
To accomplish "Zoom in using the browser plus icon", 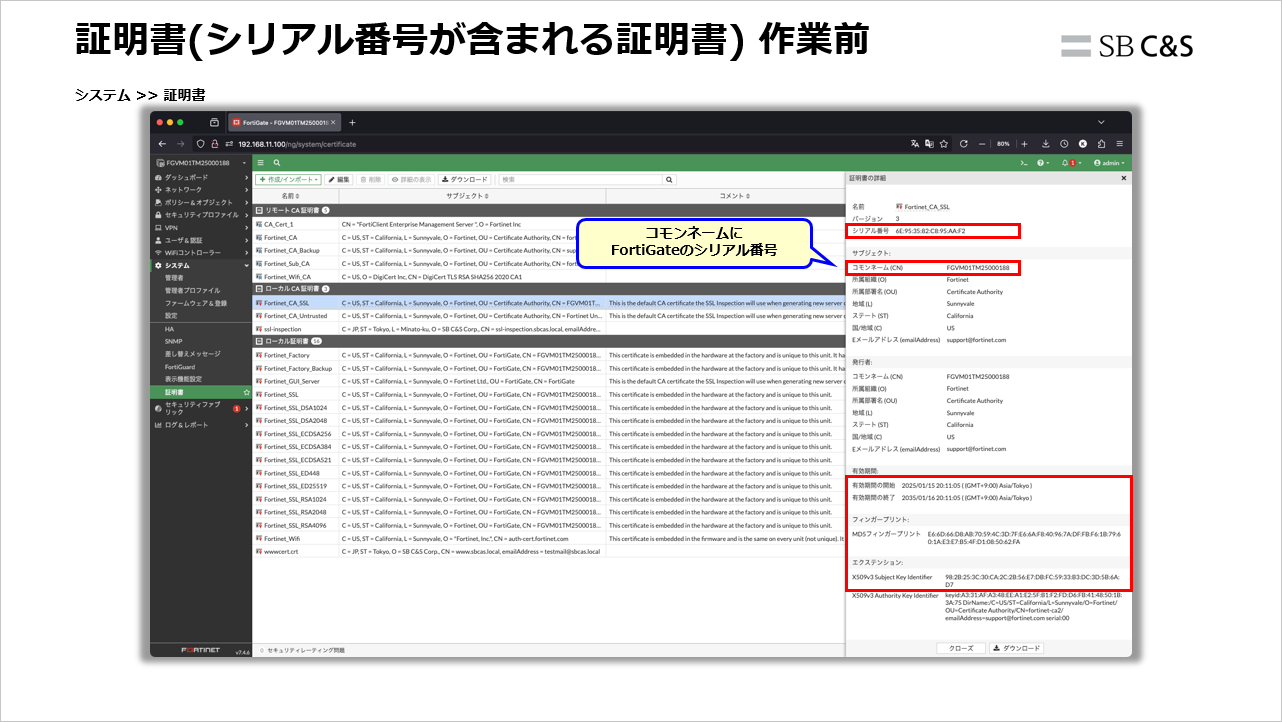I will click(x=1024, y=143).
